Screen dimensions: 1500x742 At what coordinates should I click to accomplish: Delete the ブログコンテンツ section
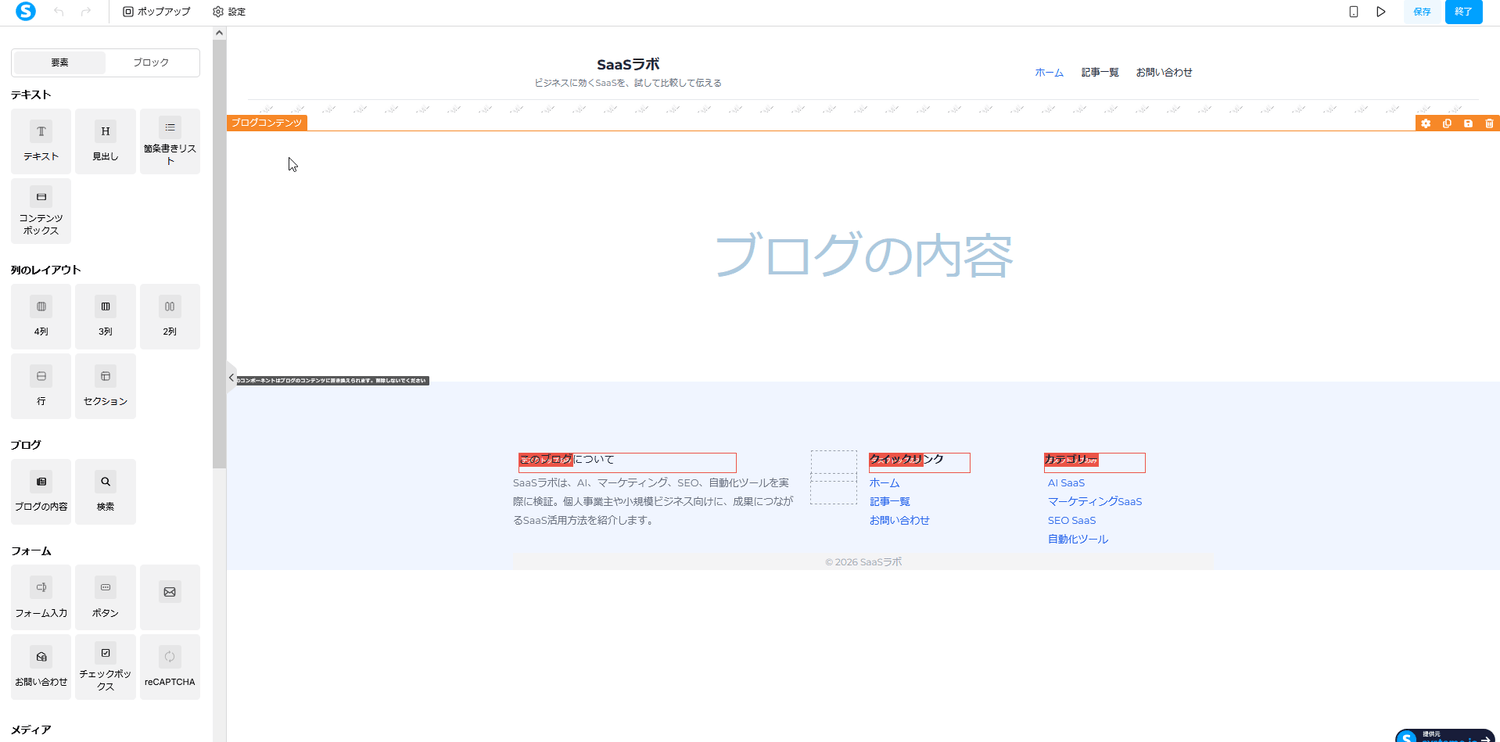tap(1489, 123)
